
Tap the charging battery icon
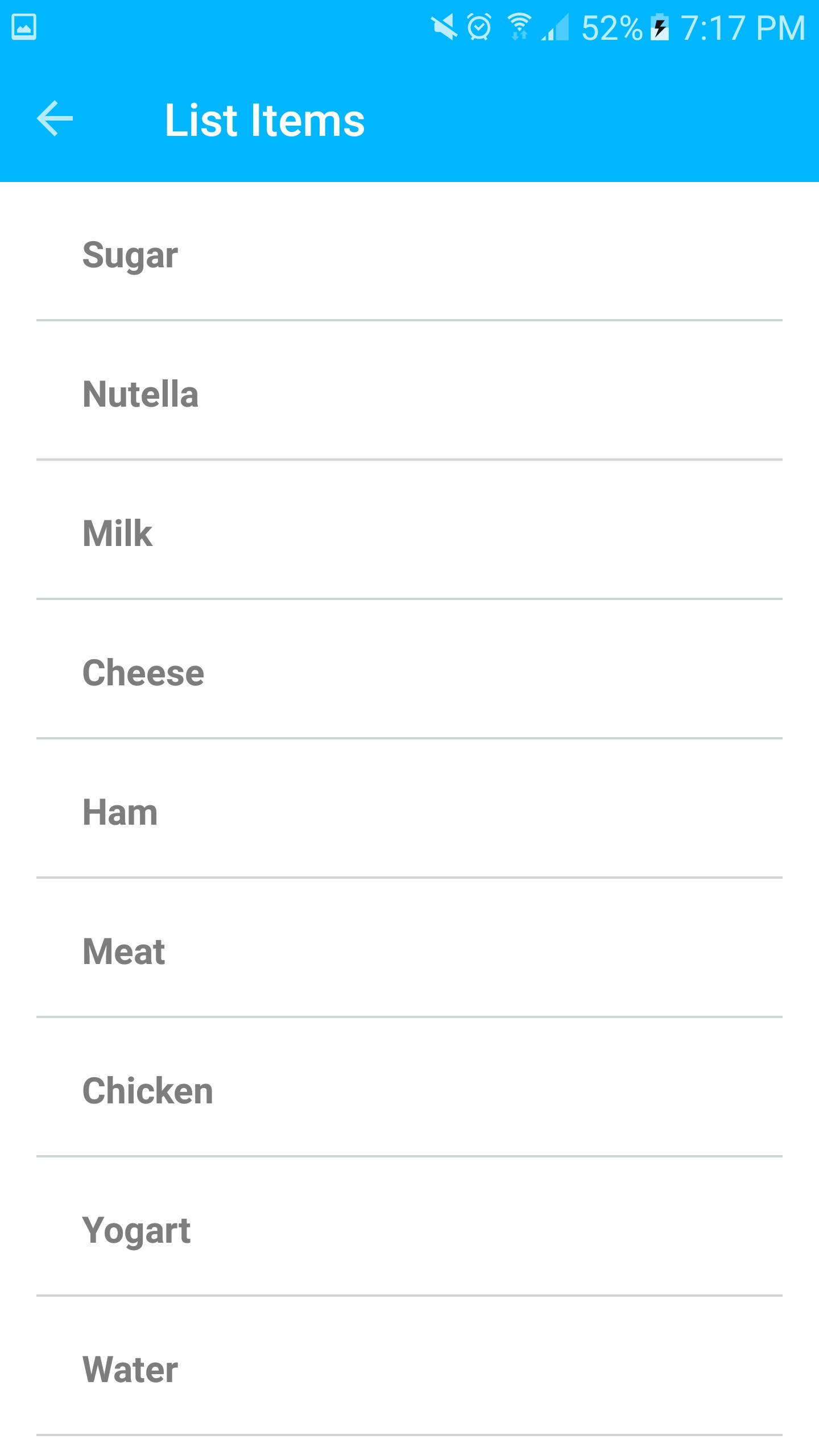[x=660, y=27]
